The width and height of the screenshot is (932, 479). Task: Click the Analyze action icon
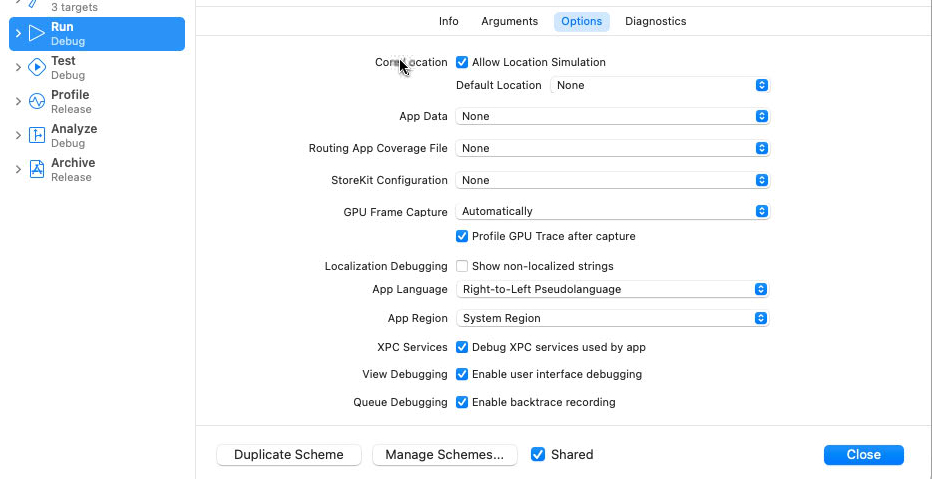coord(37,136)
